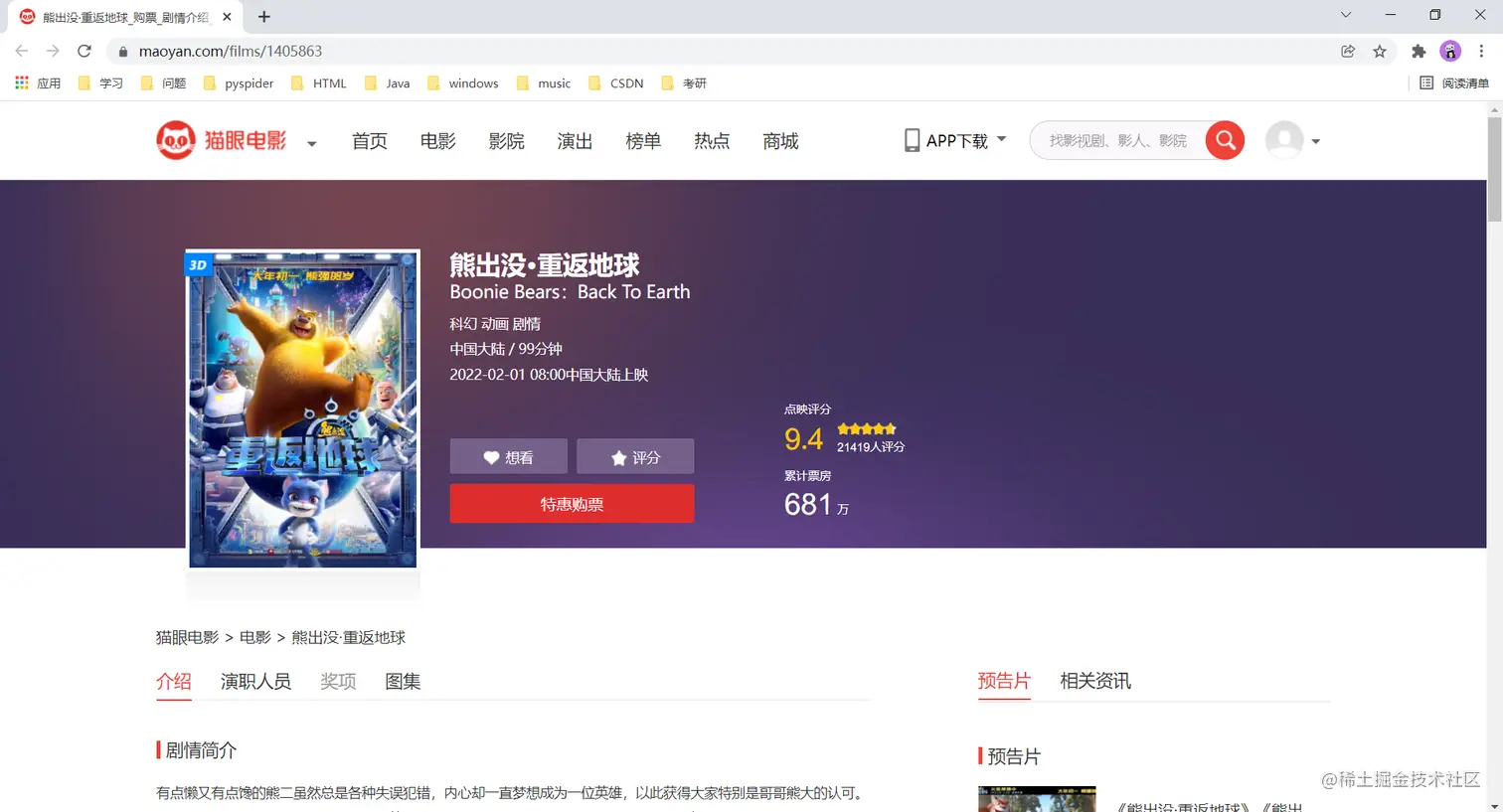
Task: Expand the city dropdown next to 猫眼电影 logo
Action: [311, 143]
